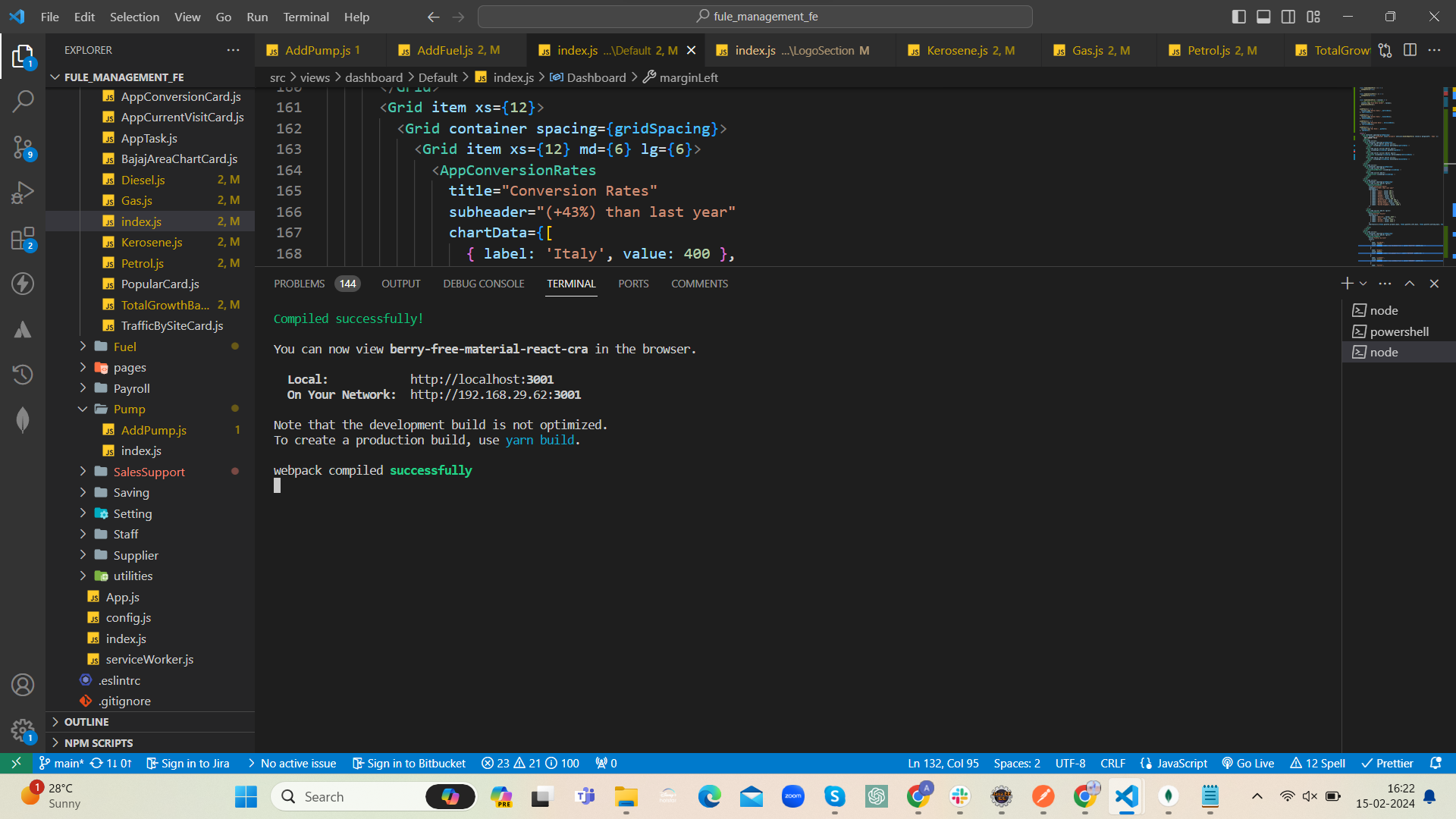Click the fule_management_fe search box
Screen dimensions: 1456x819
[755, 17]
